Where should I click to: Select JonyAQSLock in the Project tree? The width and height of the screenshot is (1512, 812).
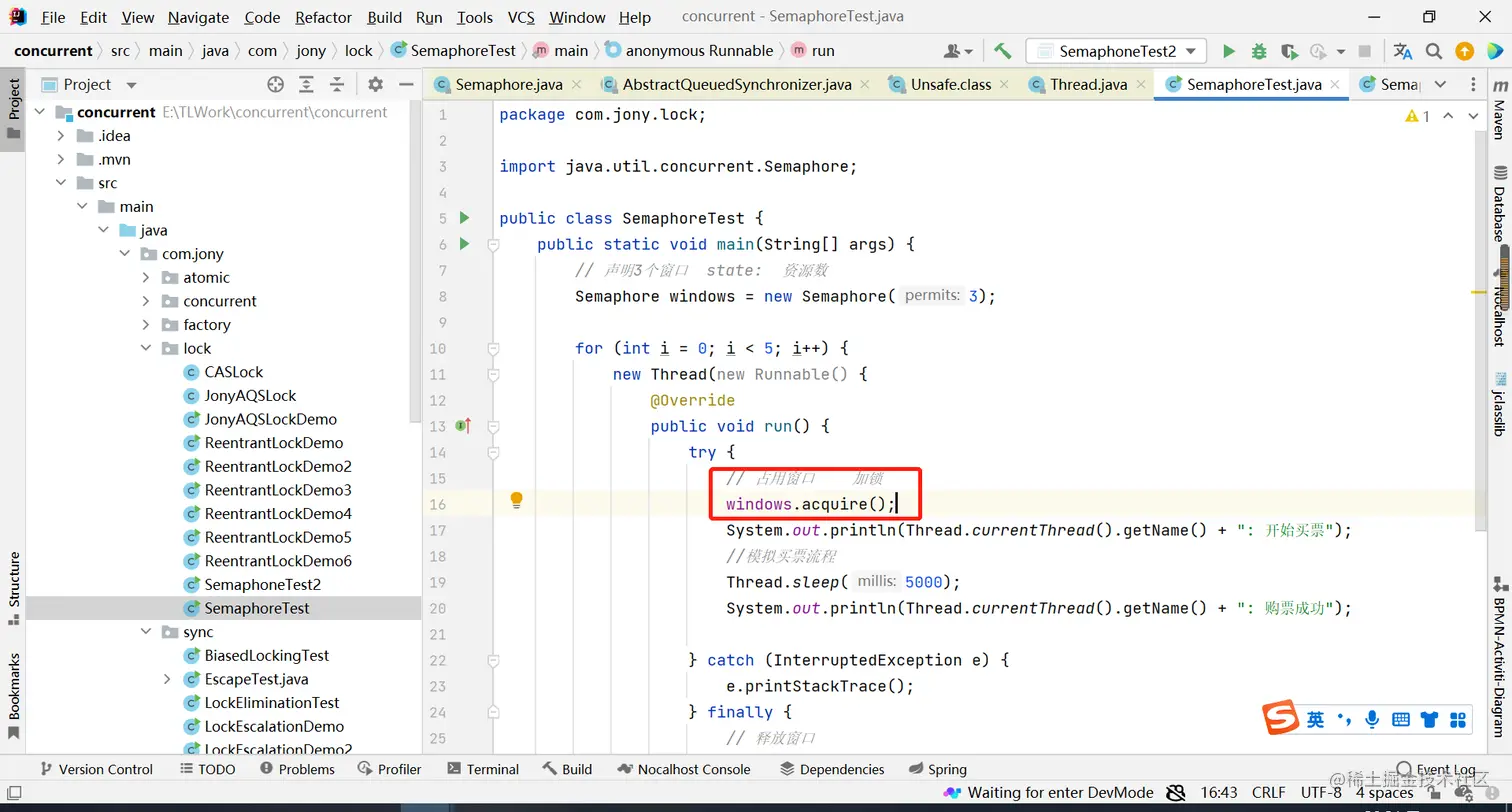pyautogui.click(x=250, y=396)
